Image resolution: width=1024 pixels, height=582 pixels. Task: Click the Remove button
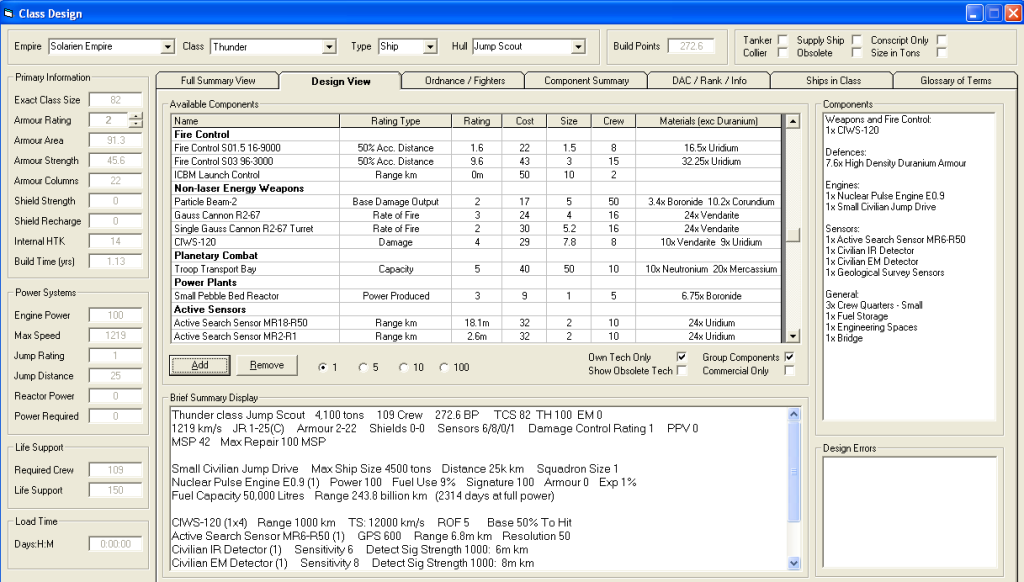266,365
